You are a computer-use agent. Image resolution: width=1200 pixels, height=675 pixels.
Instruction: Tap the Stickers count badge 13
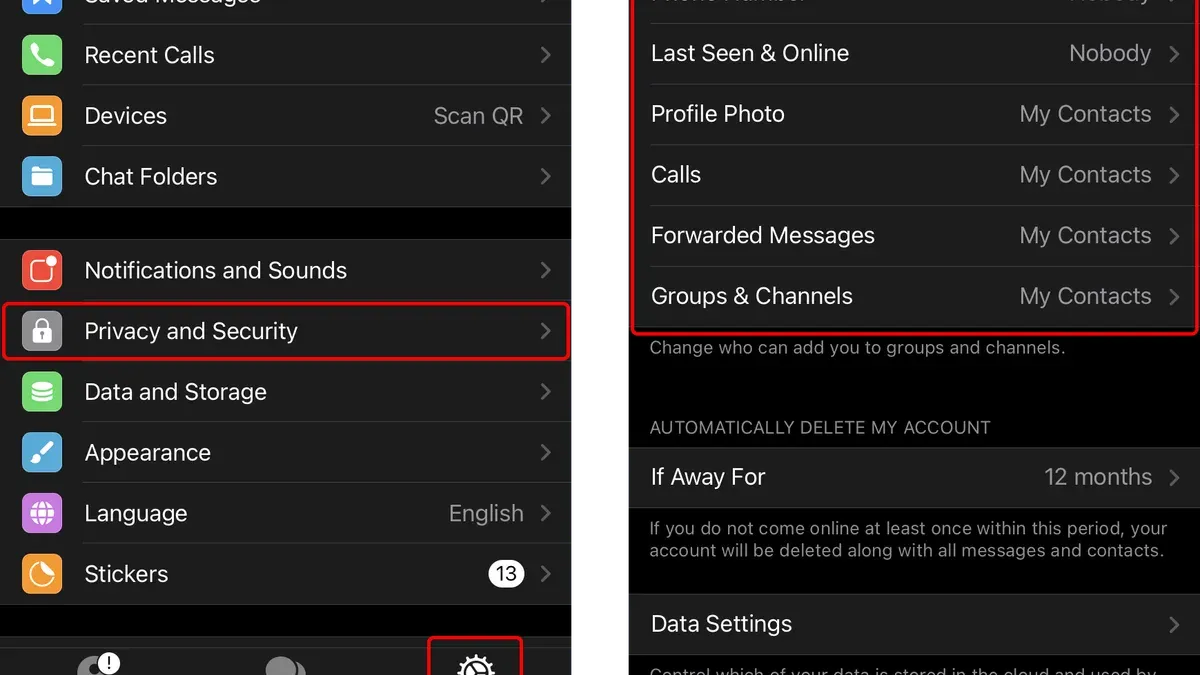click(x=506, y=574)
